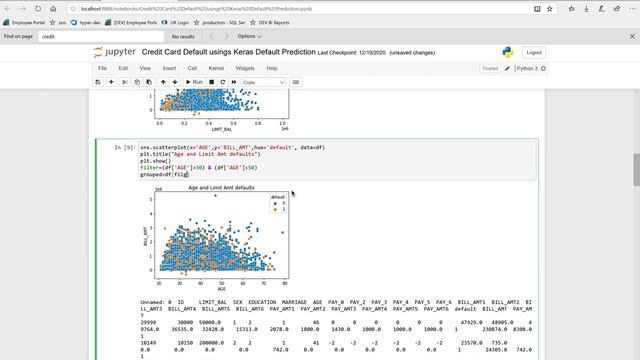Paste cells below icon

[149, 82]
